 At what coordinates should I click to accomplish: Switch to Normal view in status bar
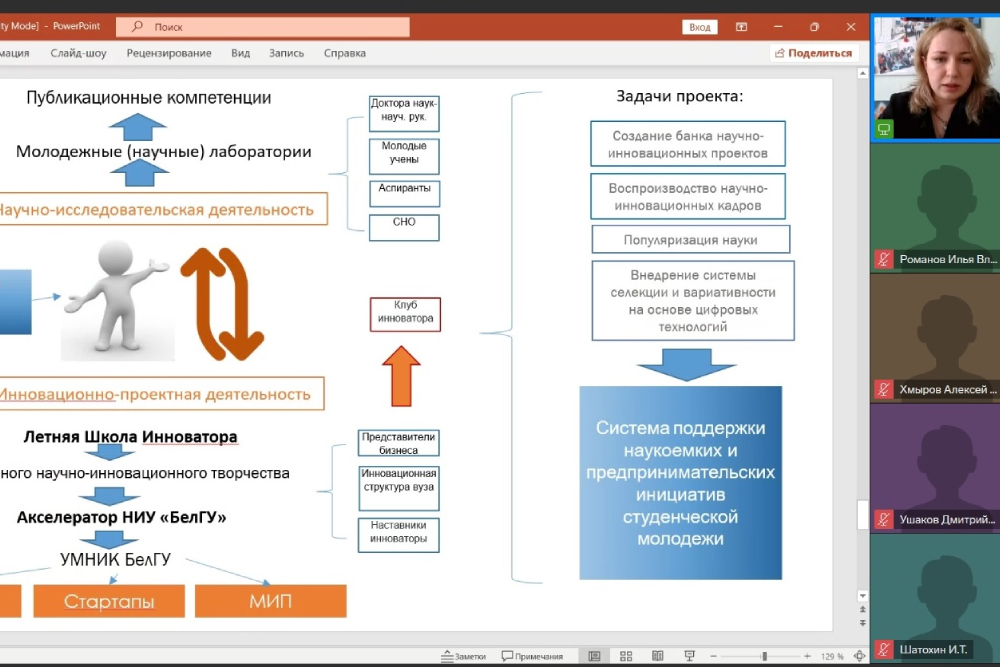click(594, 656)
